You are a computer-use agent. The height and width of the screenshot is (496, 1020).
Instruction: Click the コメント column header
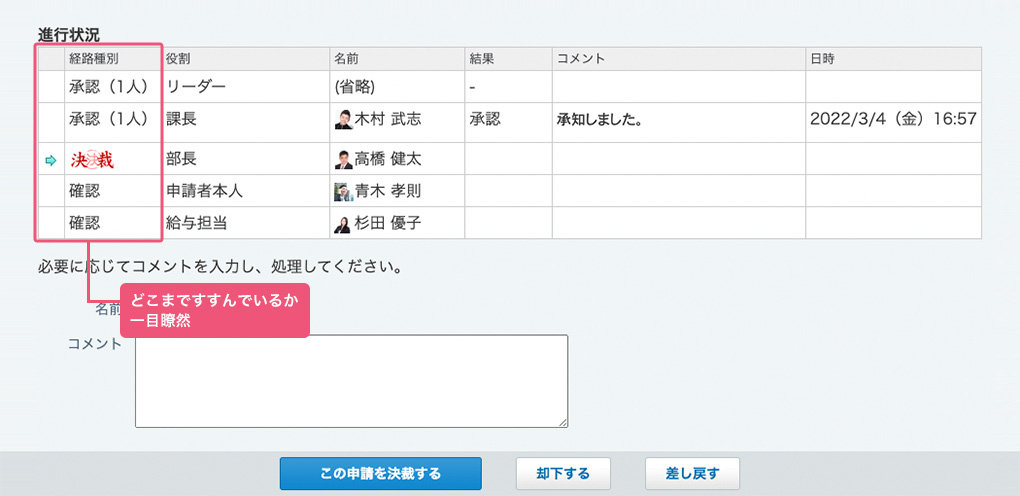click(x=679, y=59)
